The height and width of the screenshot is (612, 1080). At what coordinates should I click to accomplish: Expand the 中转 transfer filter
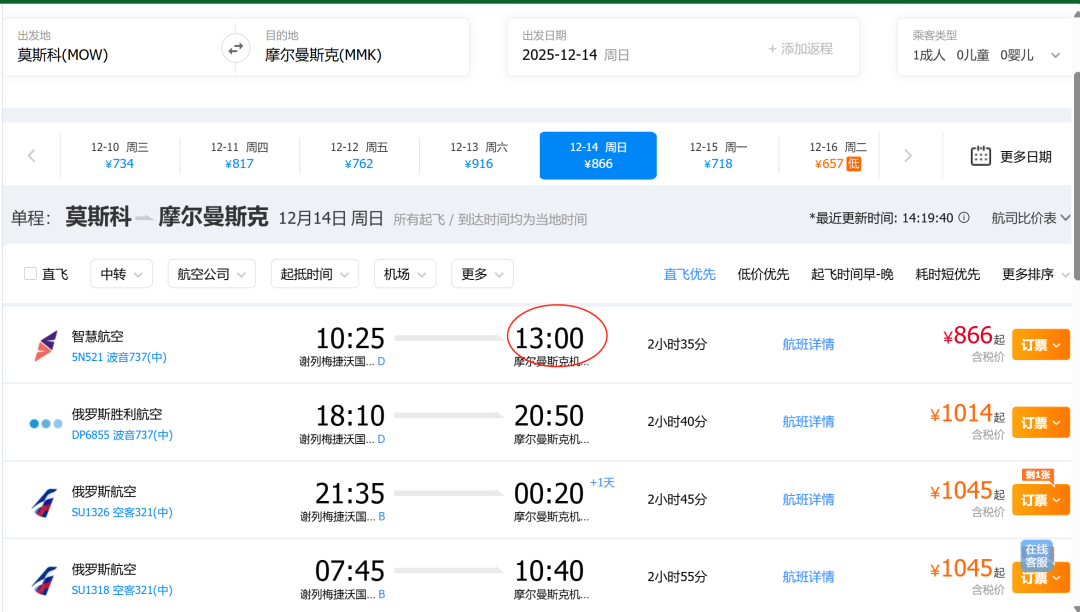121,274
